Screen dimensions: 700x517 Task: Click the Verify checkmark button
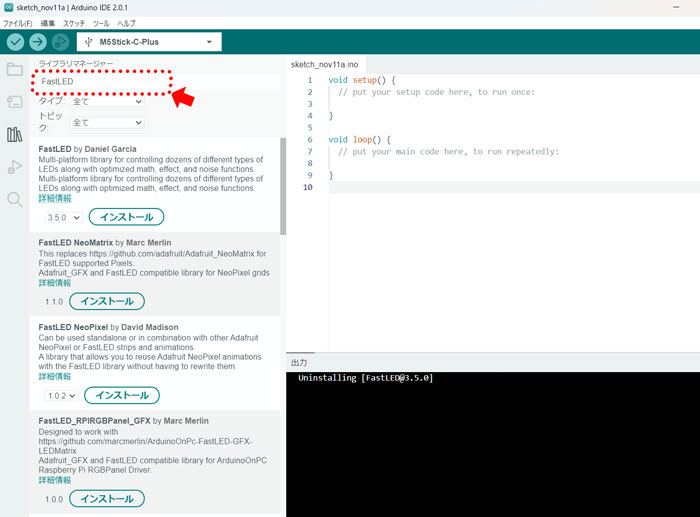click(15, 42)
